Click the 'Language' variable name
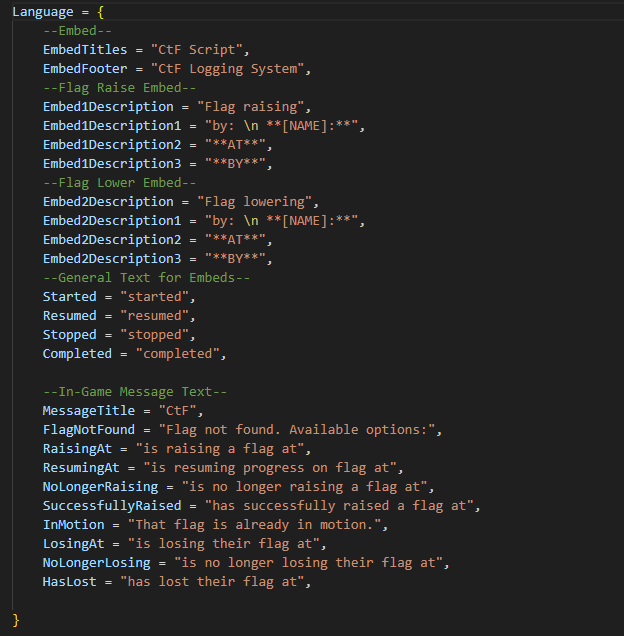Screen dimensions: 624x636 43,12
